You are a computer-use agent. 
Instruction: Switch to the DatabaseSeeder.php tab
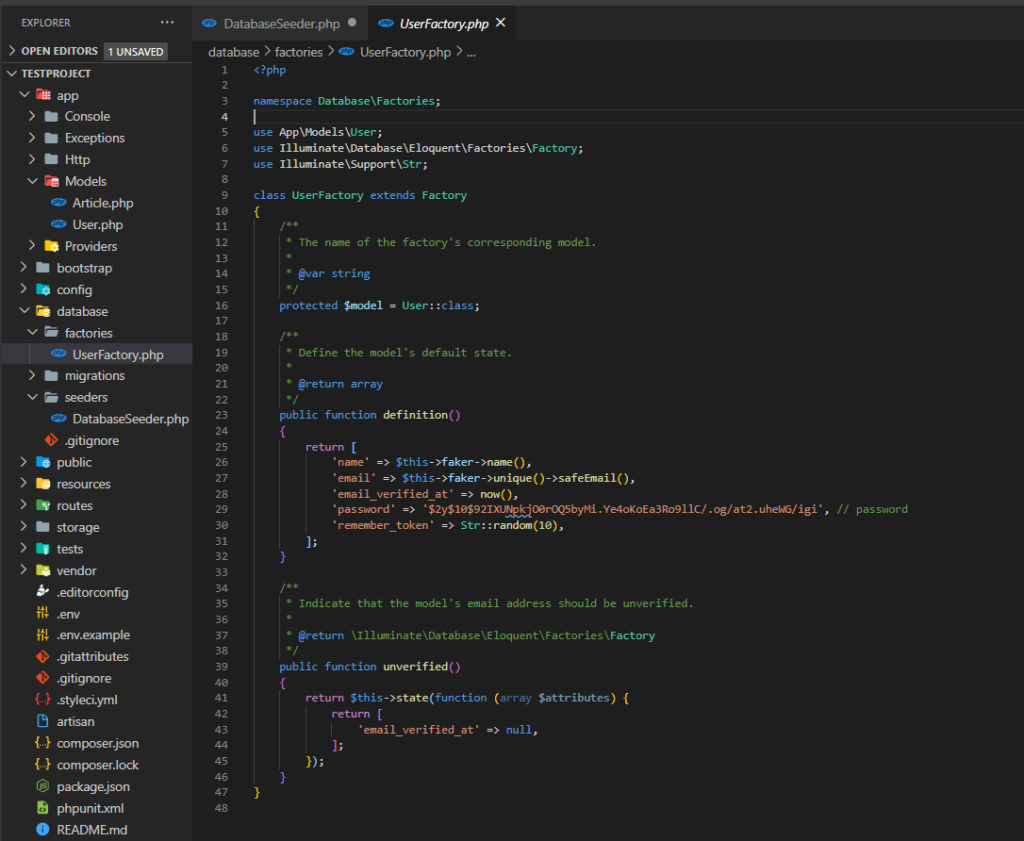point(279,23)
